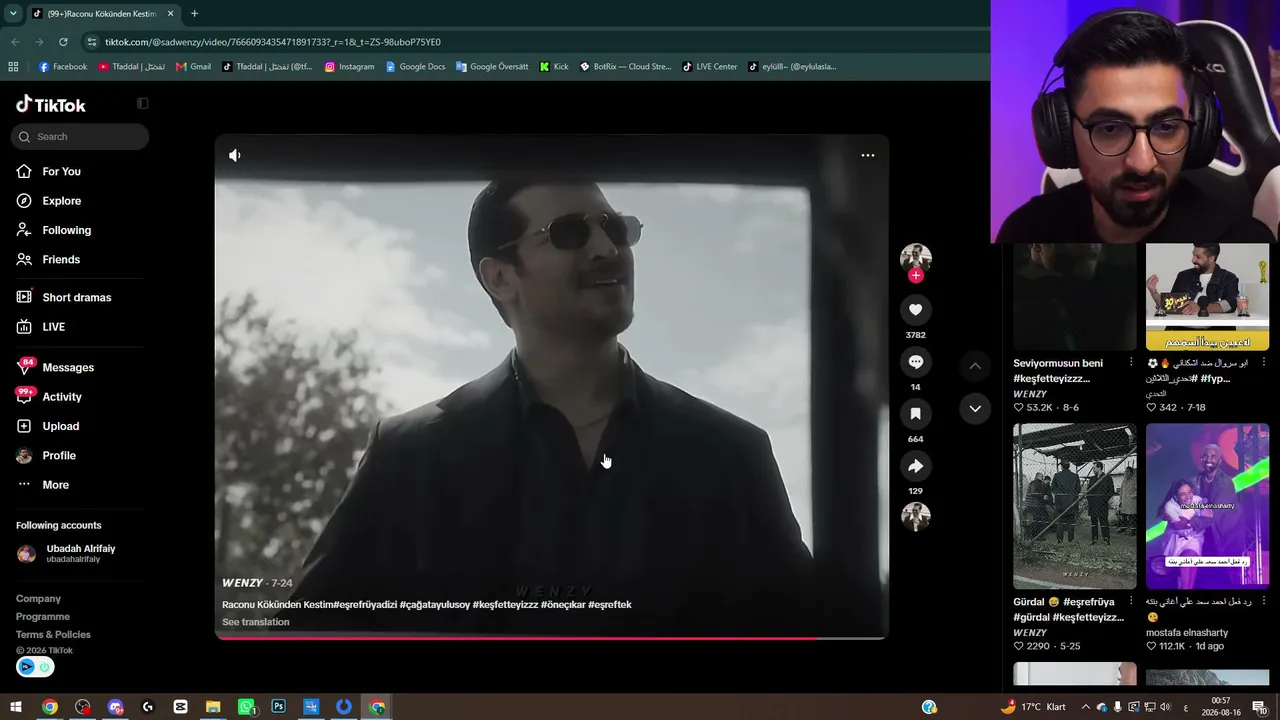Open the Google Docs bookmark
1280x720 pixels.
pyautogui.click(x=415, y=67)
